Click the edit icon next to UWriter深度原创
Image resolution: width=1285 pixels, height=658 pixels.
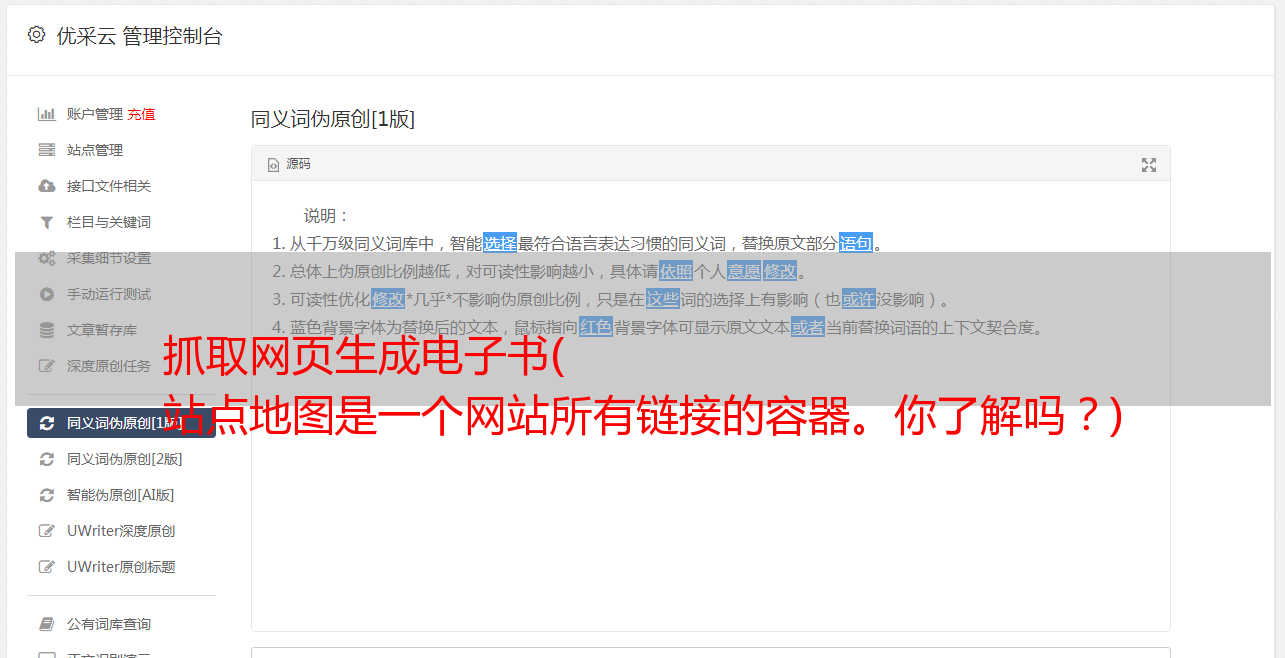pos(46,531)
